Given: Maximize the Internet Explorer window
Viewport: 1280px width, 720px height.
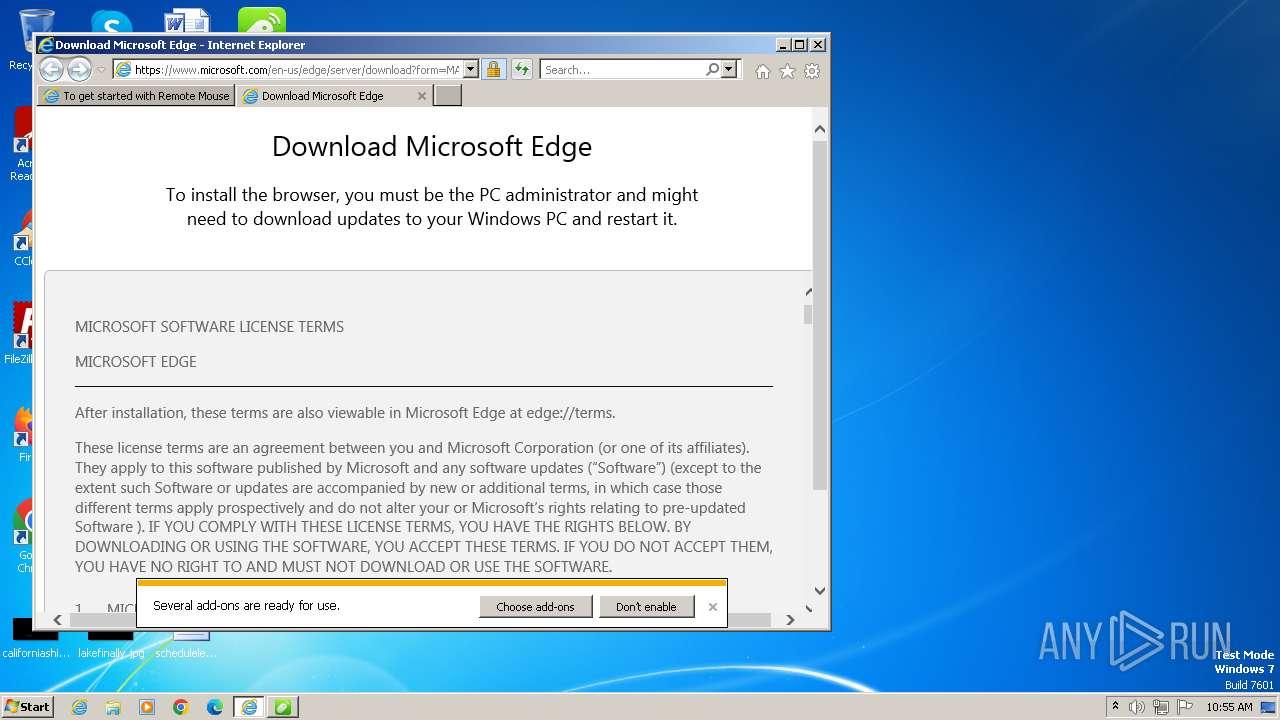Looking at the screenshot, I should coord(799,45).
